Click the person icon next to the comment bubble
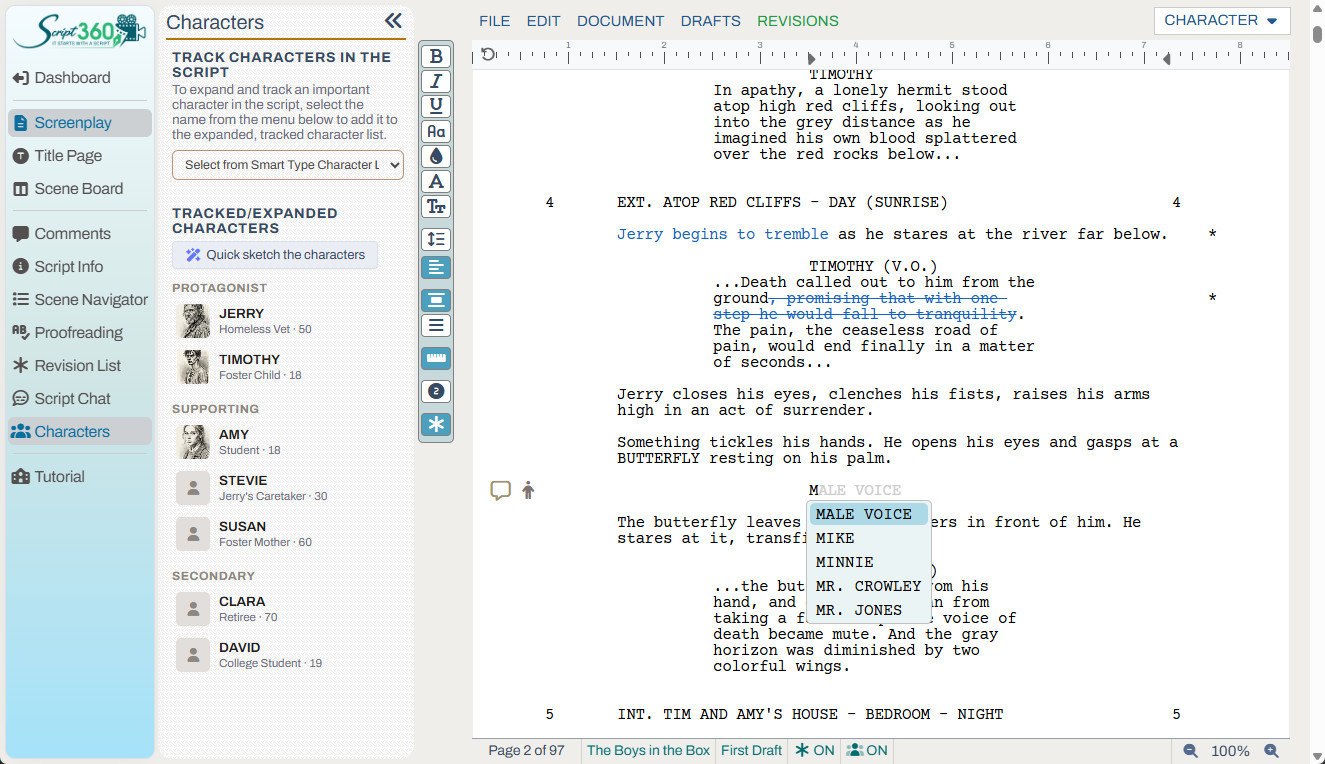The width and height of the screenshot is (1325, 764). [x=528, y=490]
